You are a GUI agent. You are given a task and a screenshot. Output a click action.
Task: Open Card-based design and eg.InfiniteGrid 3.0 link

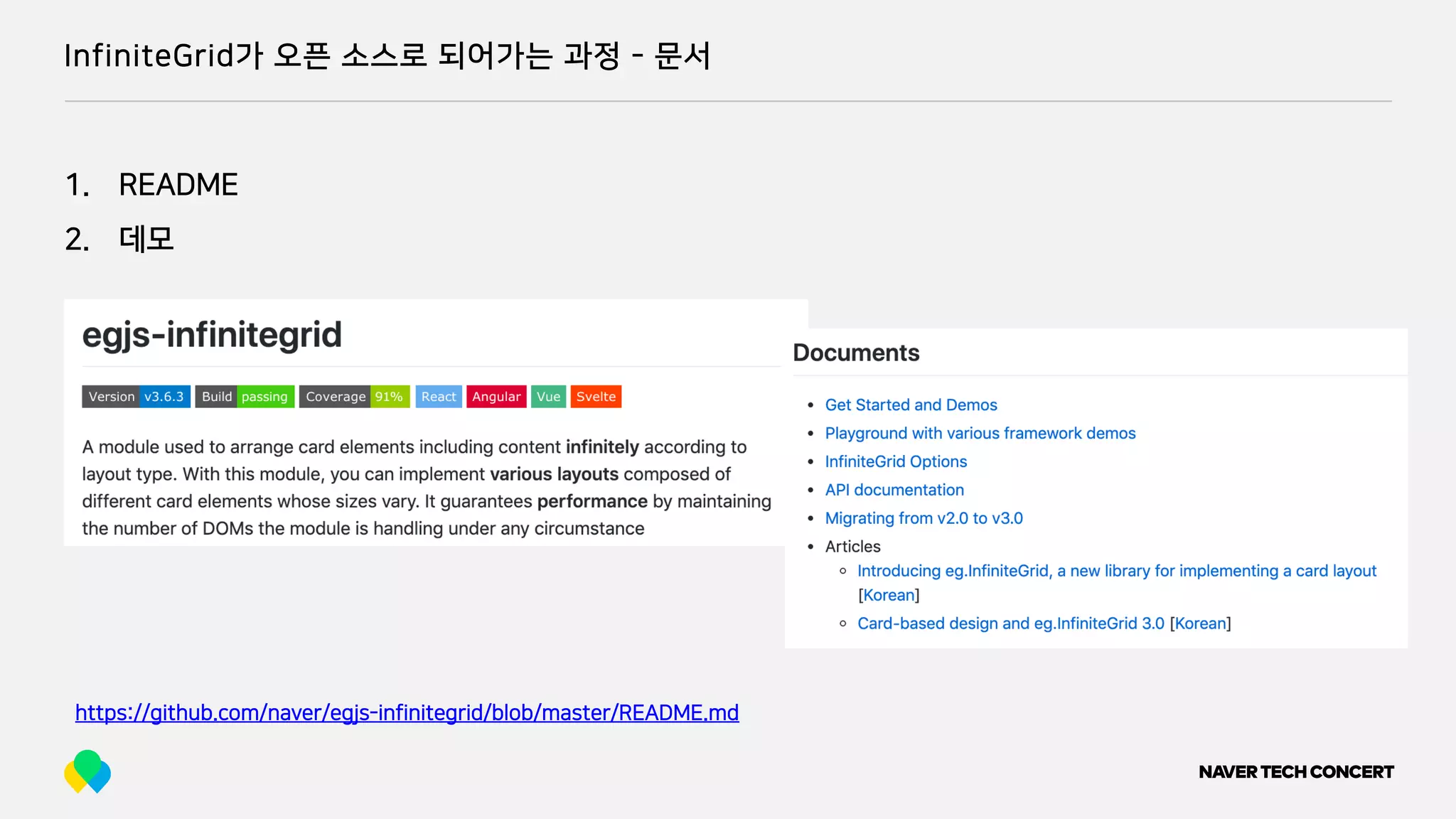1010,623
